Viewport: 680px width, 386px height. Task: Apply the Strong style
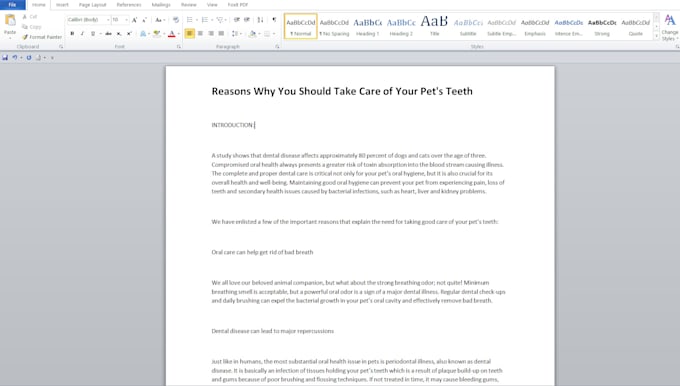coord(602,26)
